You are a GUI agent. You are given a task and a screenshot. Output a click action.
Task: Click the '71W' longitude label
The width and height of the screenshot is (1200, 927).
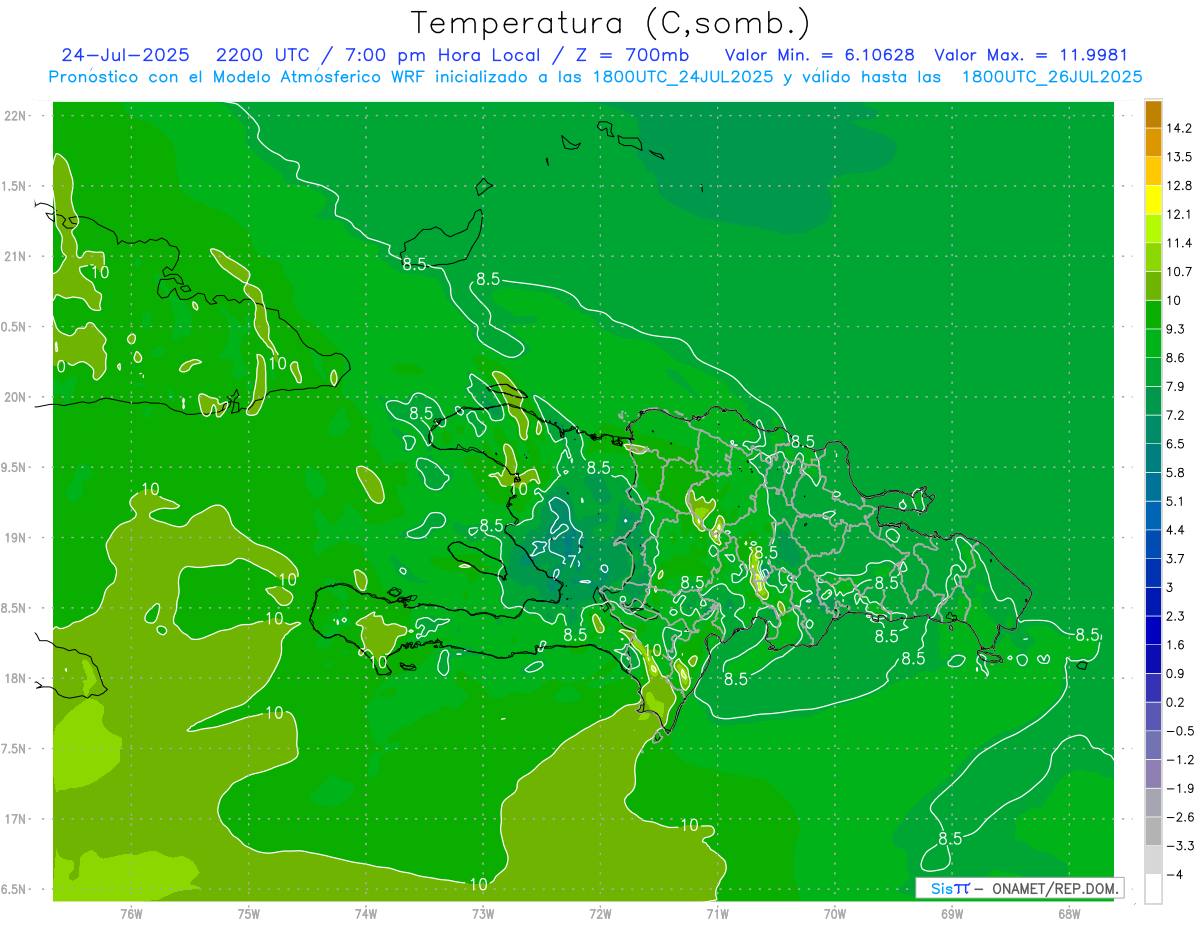(717, 913)
